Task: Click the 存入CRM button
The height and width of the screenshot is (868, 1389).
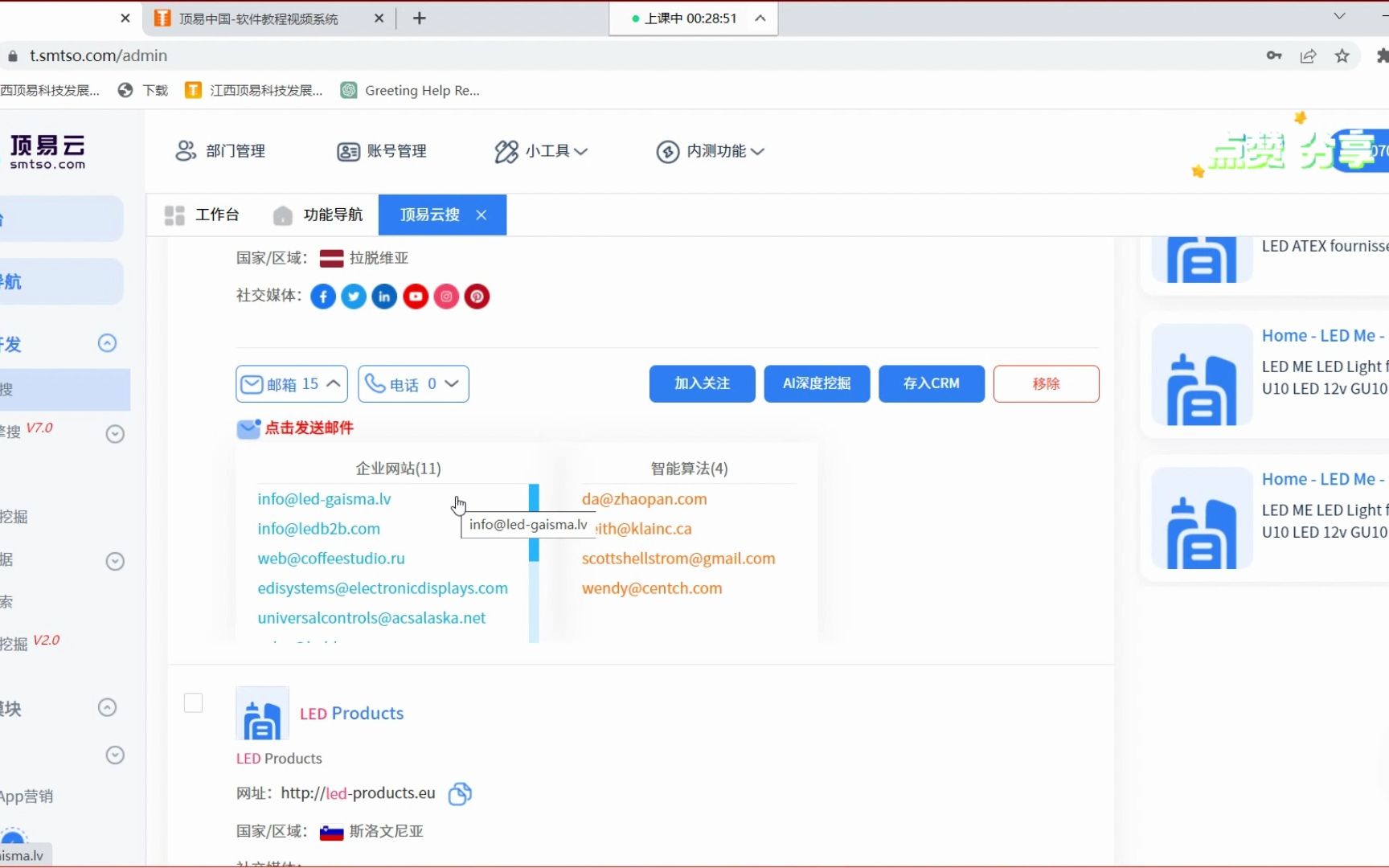Action: 932,384
